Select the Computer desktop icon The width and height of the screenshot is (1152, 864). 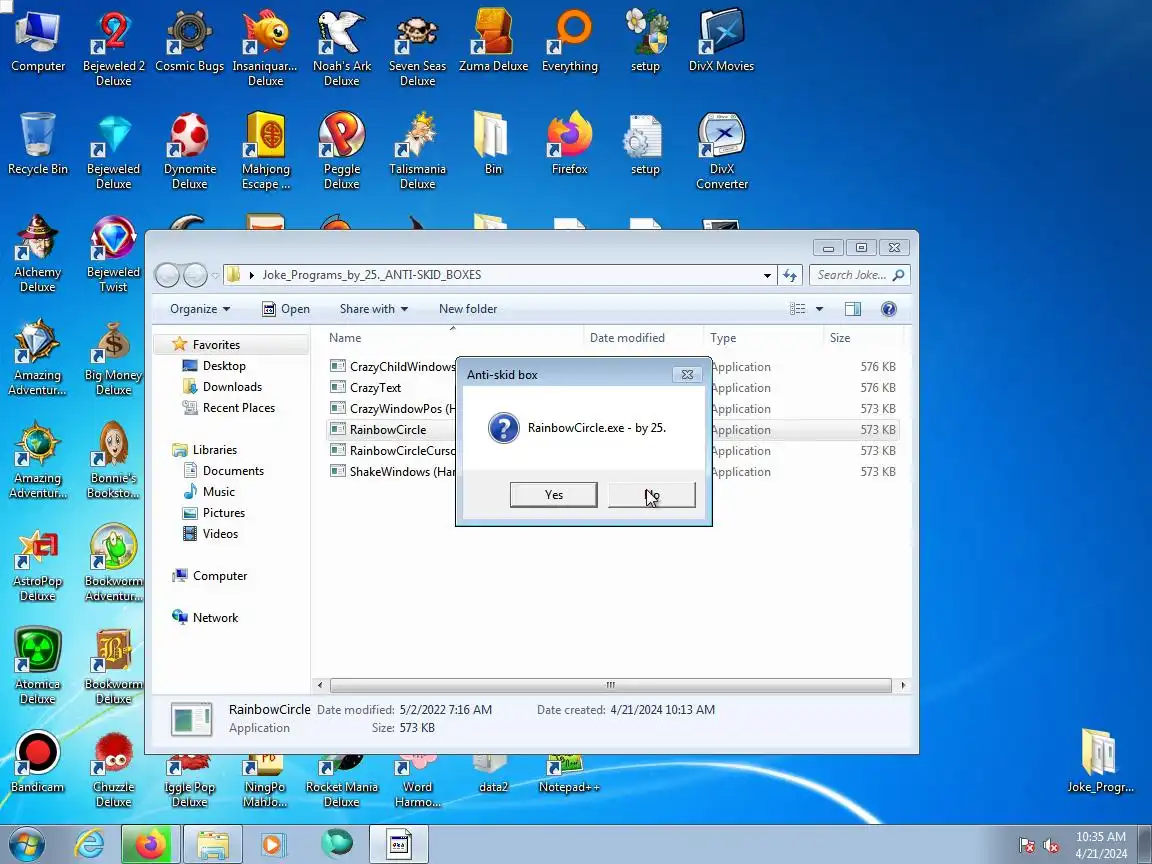[37, 42]
